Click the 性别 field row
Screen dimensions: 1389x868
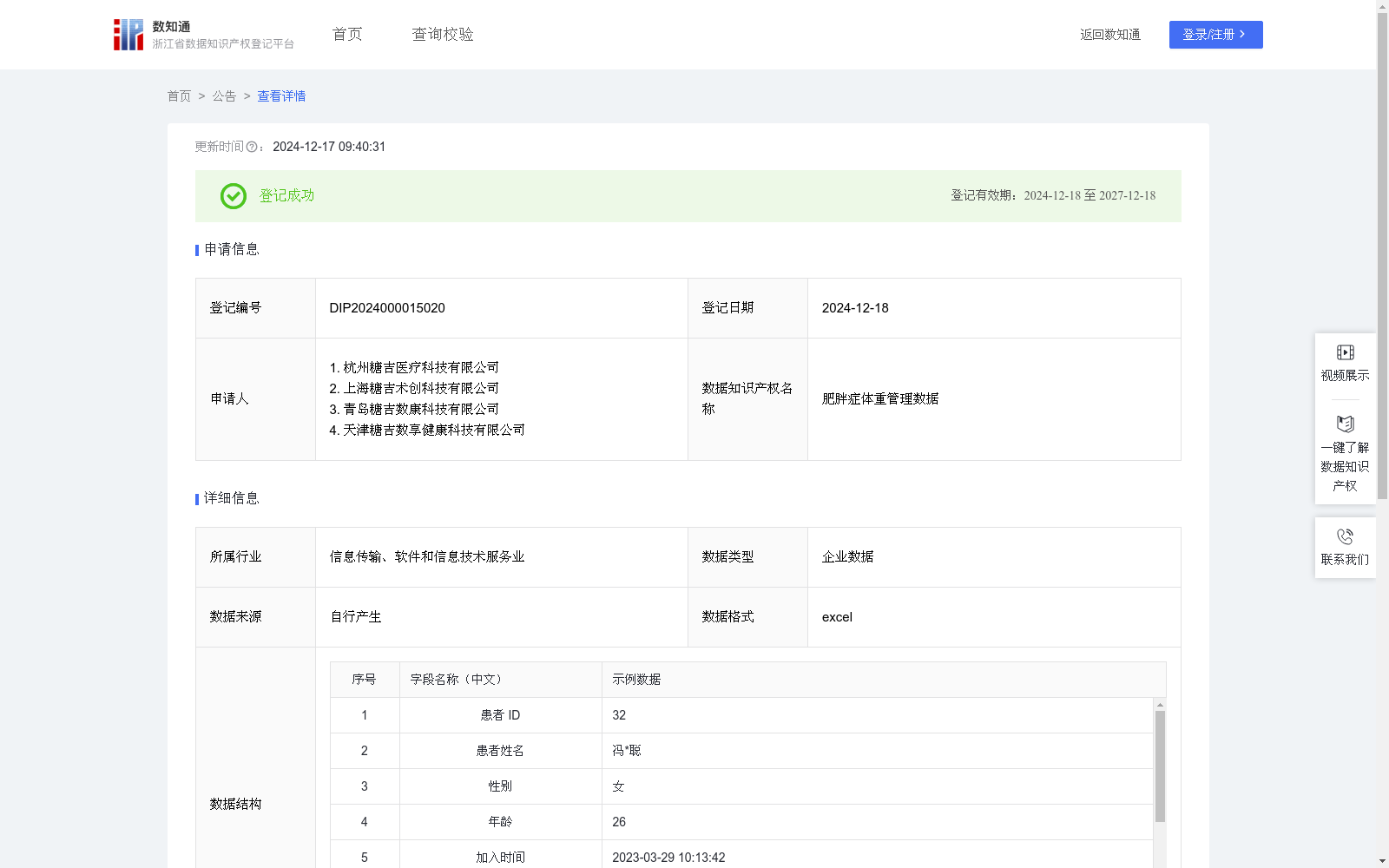point(741,786)
